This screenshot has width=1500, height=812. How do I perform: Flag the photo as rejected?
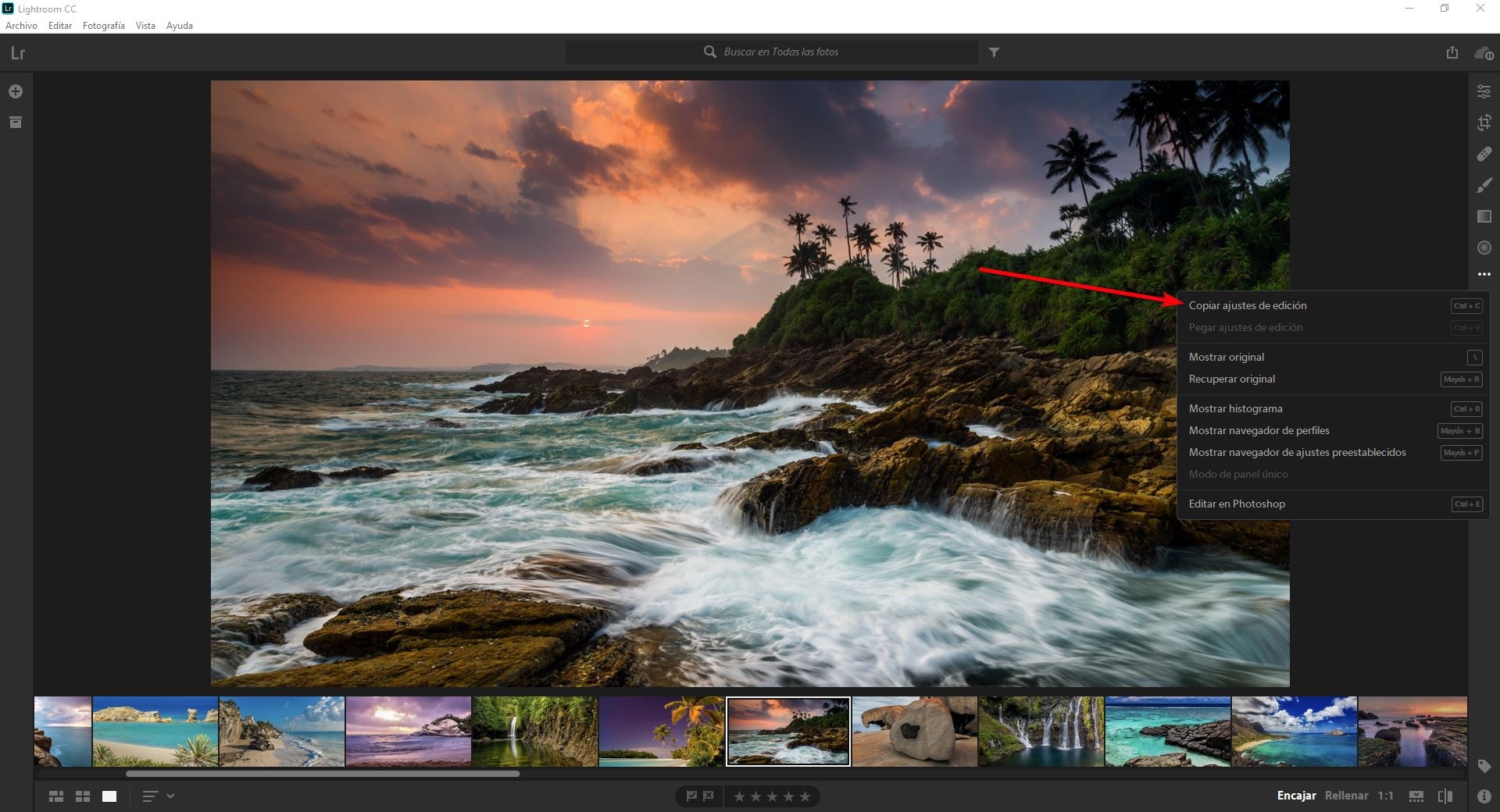click(709, 796)
